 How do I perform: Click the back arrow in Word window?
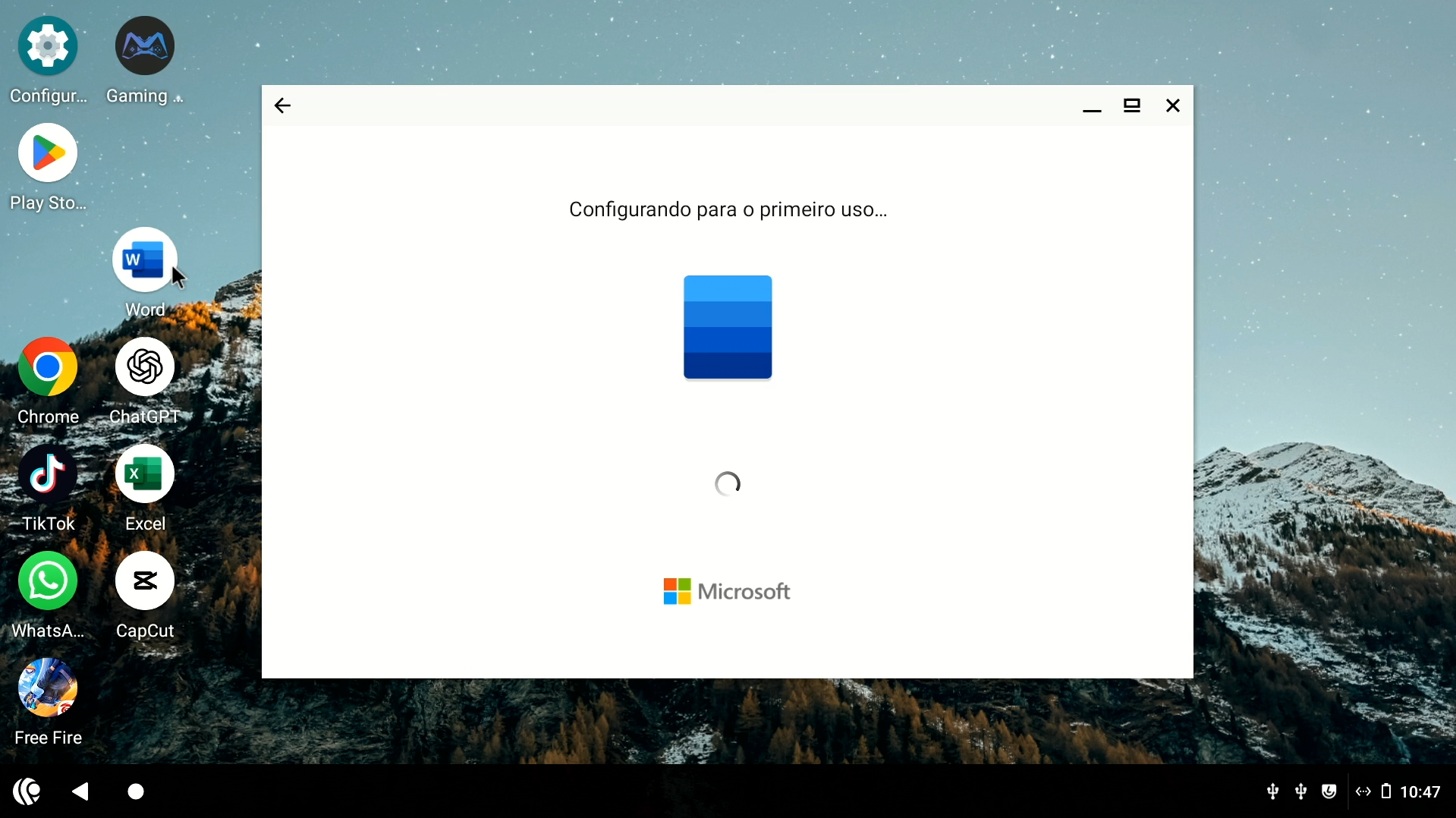(x=282, y=105)
